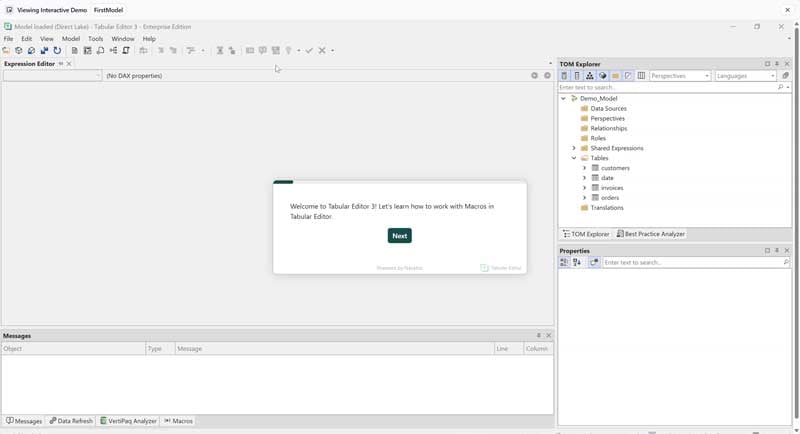The image size is (800, 434).
Task: Click the categorized sort icon in Properties panel
Action: tap(564, 262)
